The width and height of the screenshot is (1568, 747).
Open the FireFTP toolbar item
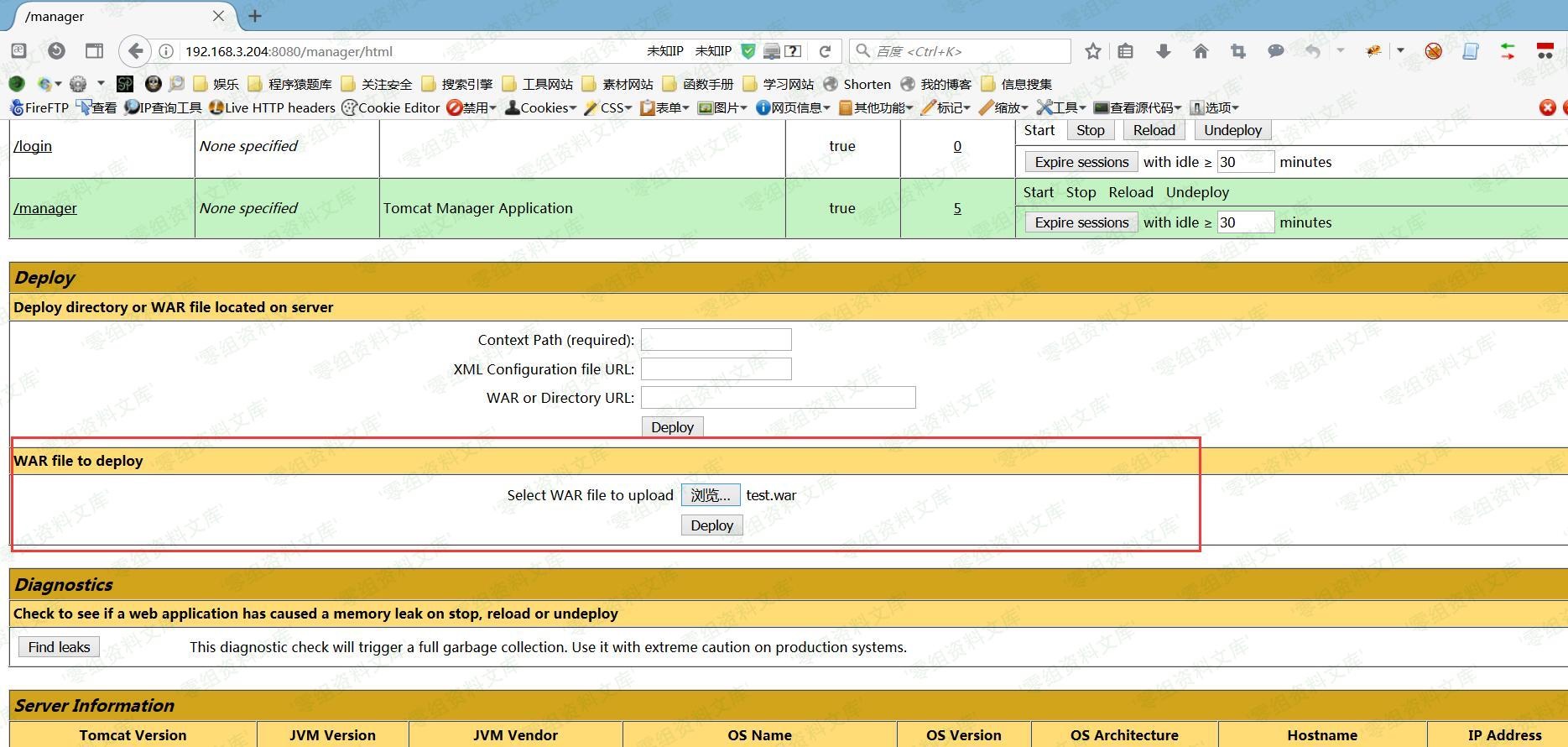coord(39,107)
